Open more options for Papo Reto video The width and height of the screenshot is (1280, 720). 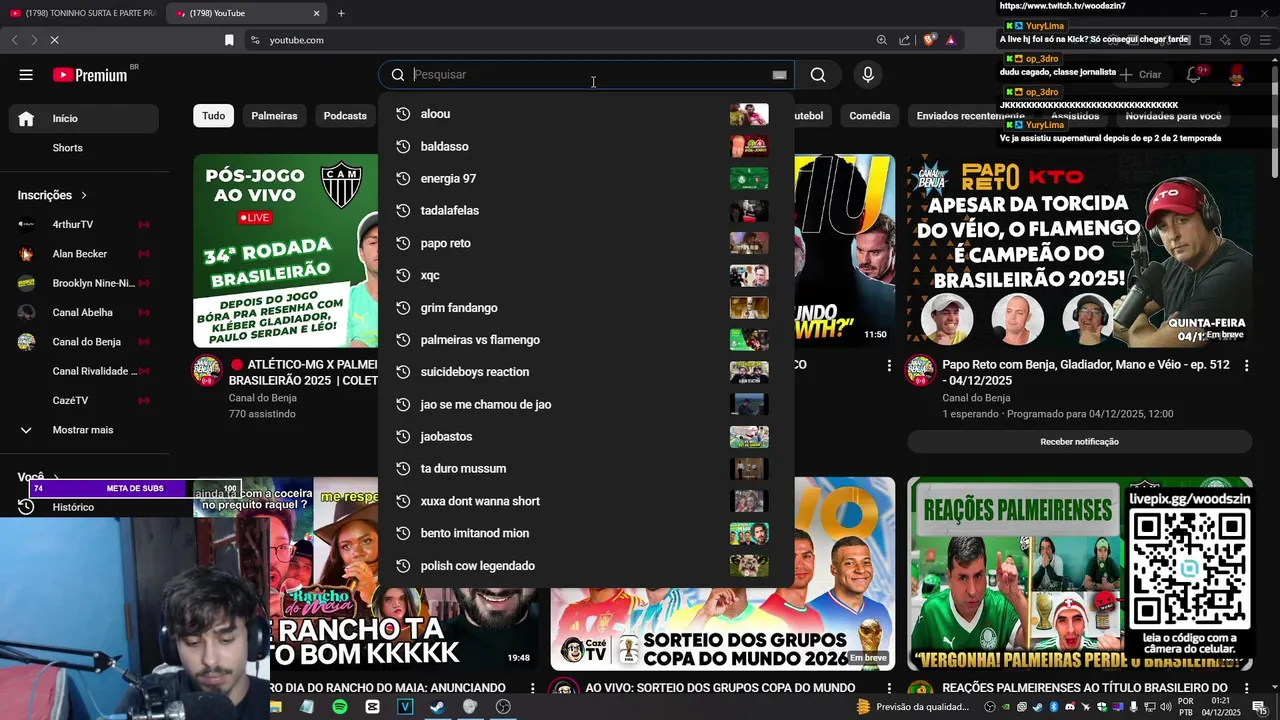pyautogui.click(x=1246, y=366)
